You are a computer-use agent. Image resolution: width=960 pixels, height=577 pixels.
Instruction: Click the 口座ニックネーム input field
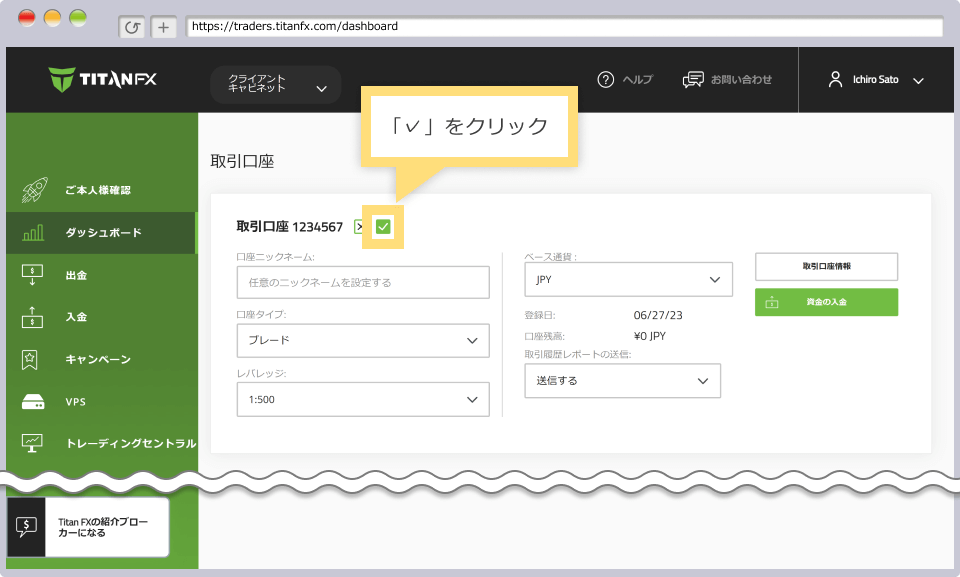[x=363, y=282]
